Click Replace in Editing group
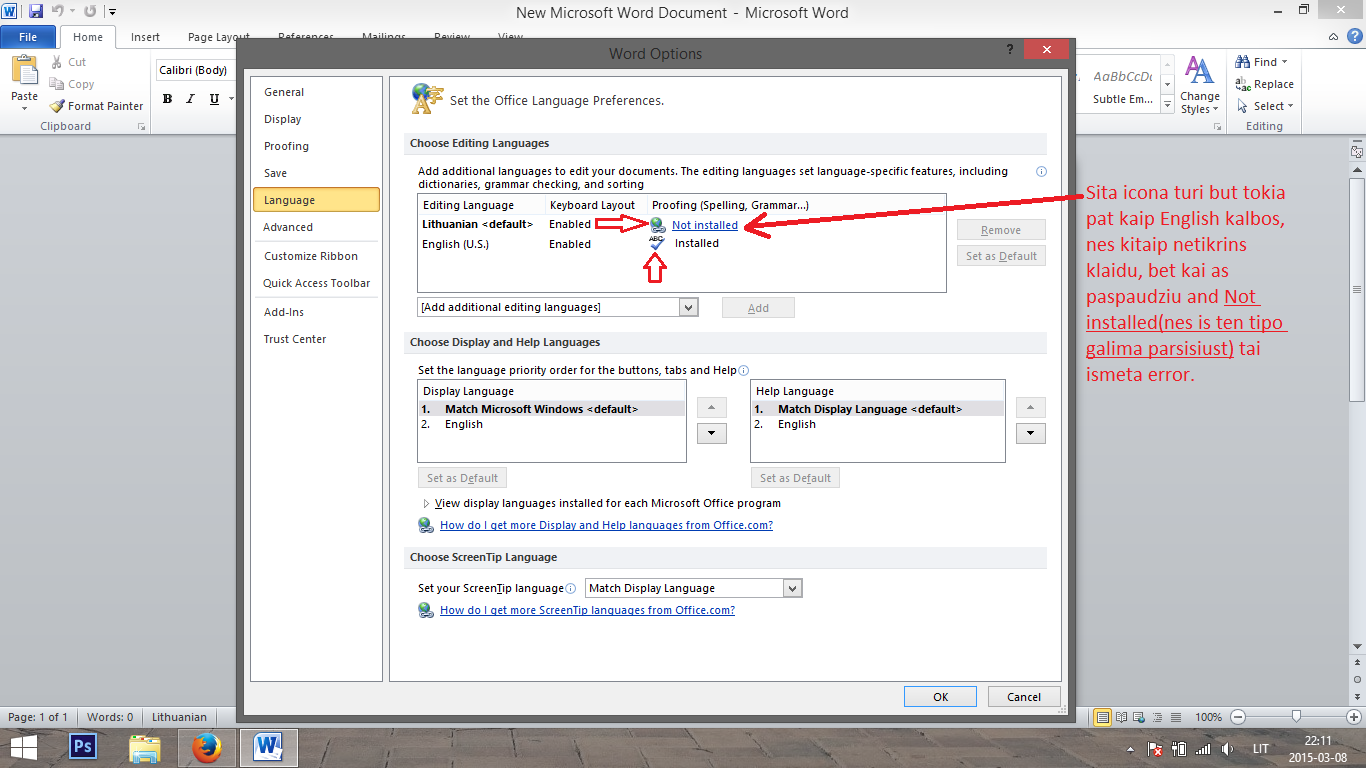Image resolution: width=1366 pixels, height=768 pixels. pyautogui.click(x=1265, y=84)
